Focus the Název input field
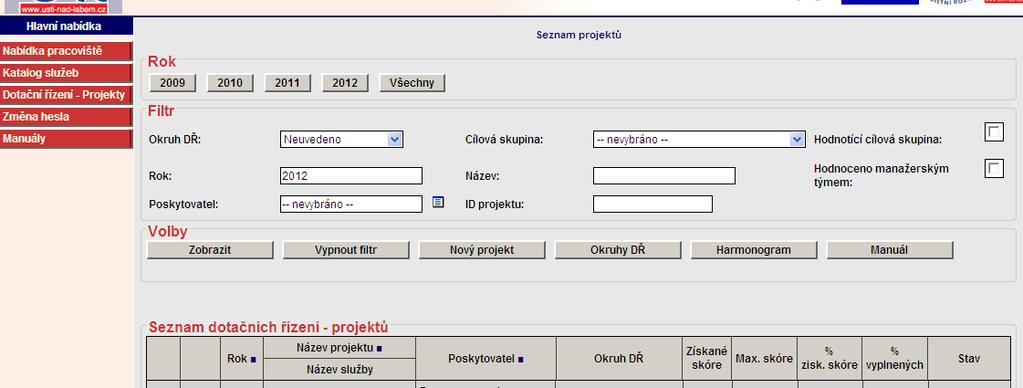 point(664,176)
